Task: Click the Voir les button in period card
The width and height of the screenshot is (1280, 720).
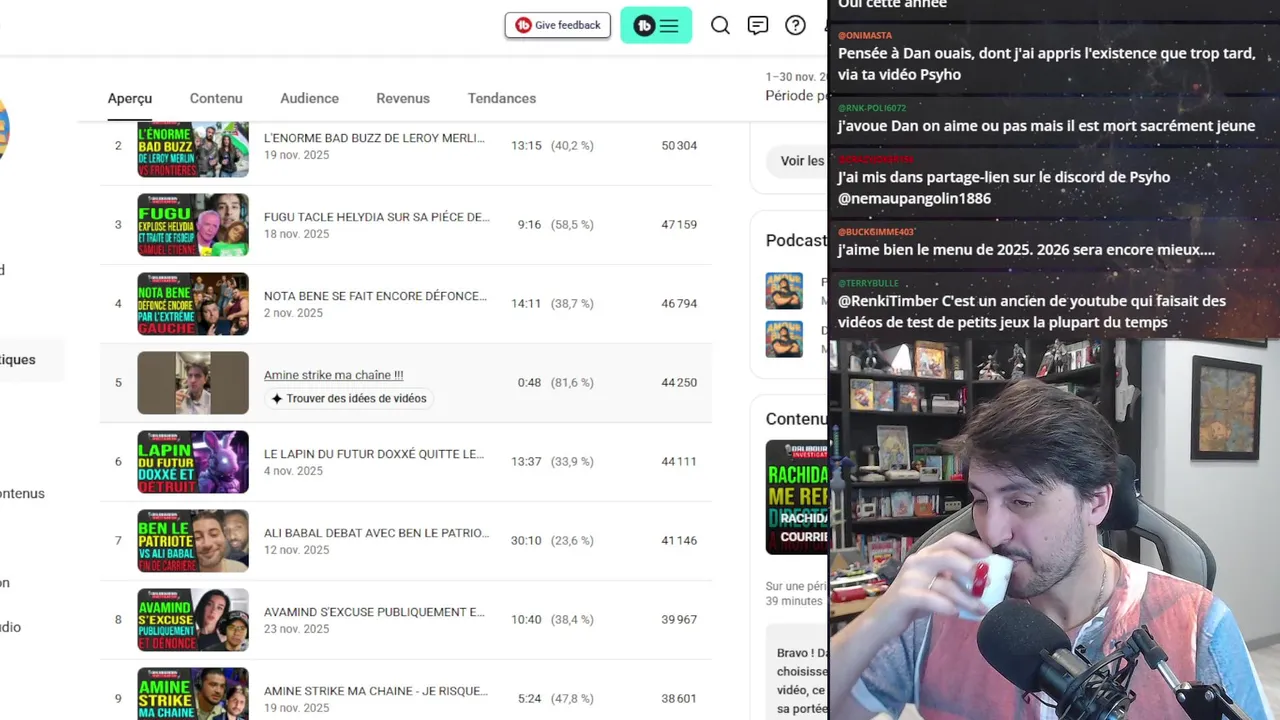Action: pos(798,161)
